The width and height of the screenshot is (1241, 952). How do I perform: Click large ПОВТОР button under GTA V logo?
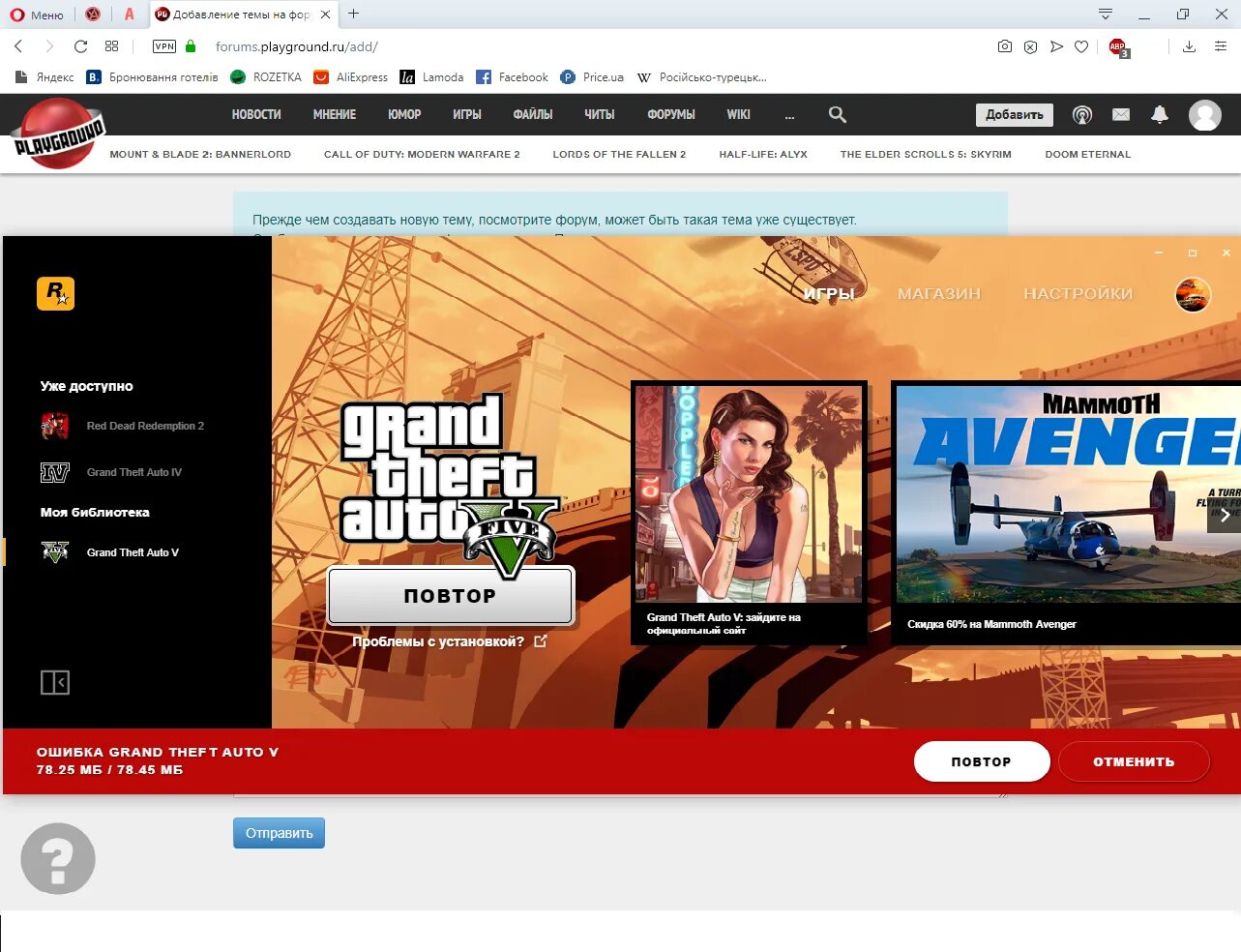point(451,596)
